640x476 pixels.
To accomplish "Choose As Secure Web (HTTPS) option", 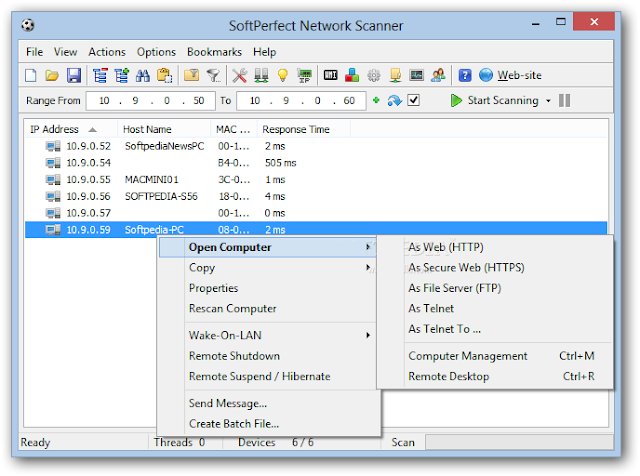I will tap(495, 268).
